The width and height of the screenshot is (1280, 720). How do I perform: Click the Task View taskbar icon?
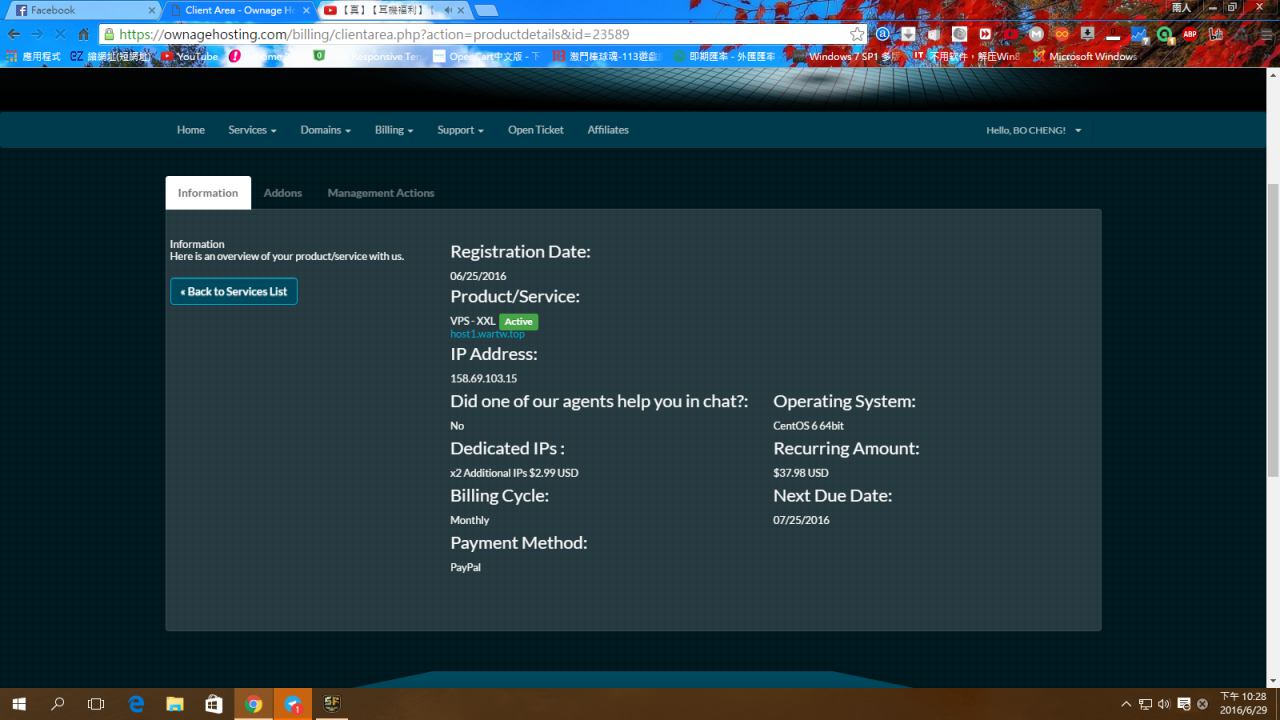pyautogui.click(x=96, y=704)
